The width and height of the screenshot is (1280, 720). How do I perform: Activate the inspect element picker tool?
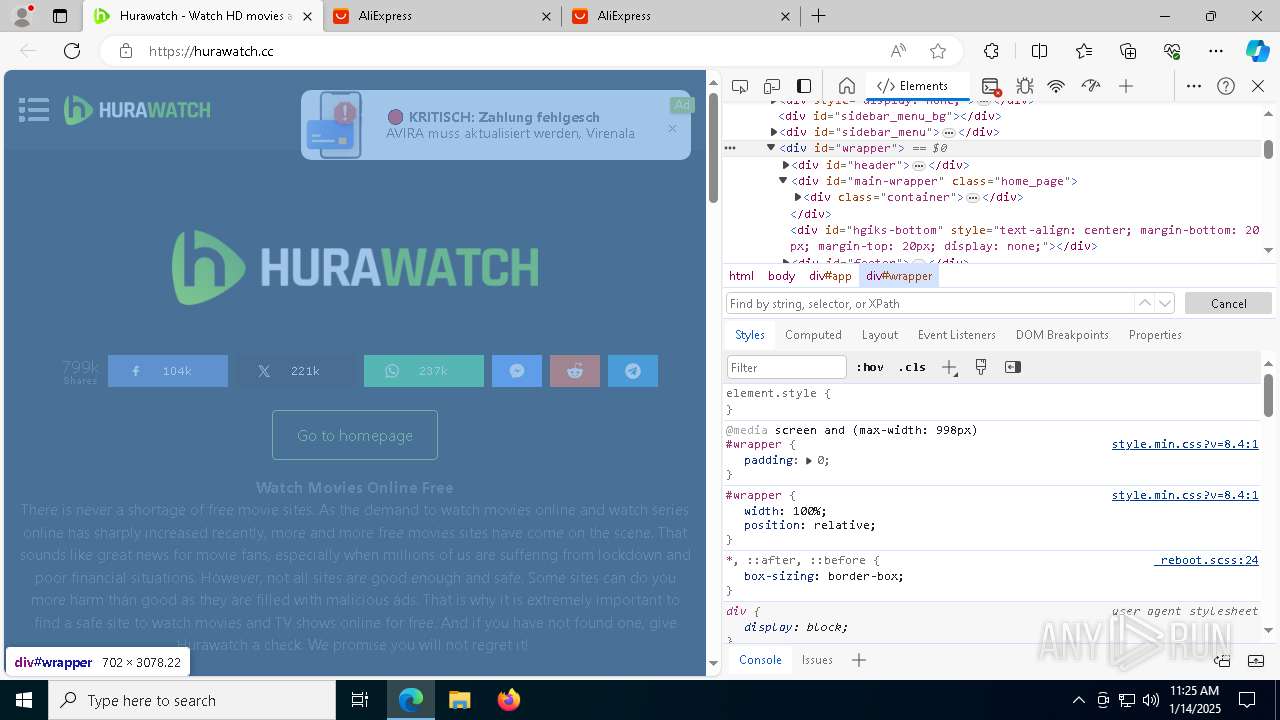click(740, 86)
